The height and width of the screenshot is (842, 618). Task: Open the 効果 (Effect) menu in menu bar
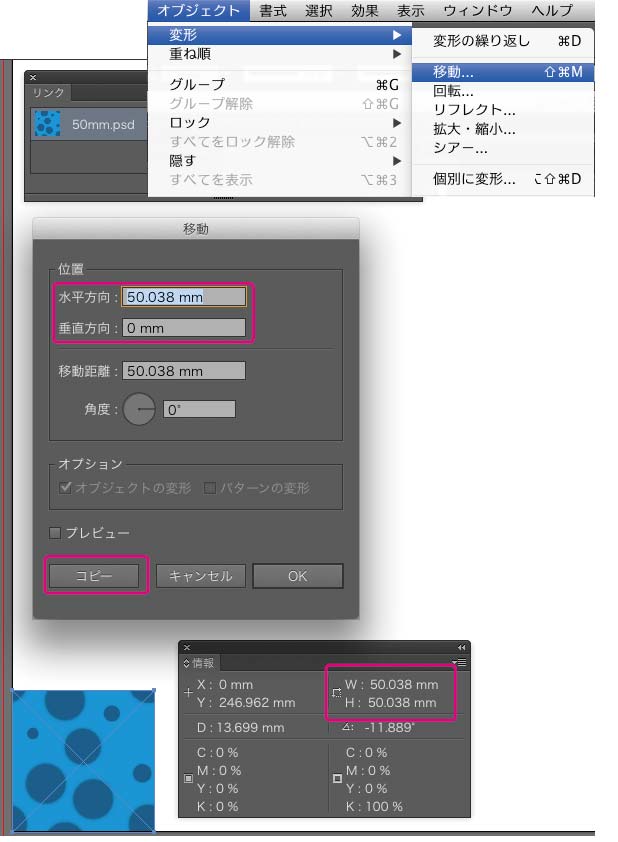click(x=364, y=11)
